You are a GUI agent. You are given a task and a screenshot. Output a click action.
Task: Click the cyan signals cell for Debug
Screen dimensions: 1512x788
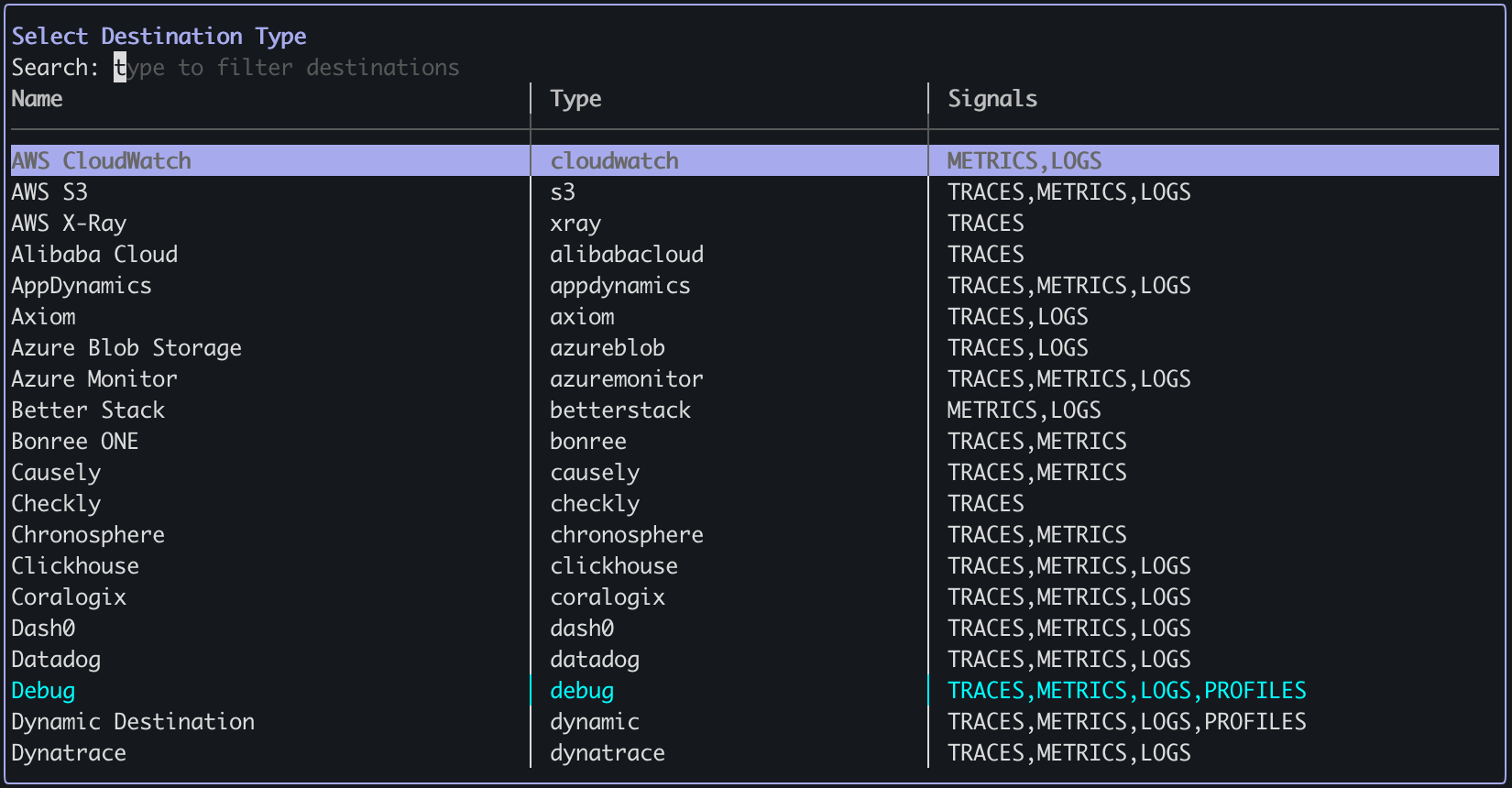click(1127, 691)
